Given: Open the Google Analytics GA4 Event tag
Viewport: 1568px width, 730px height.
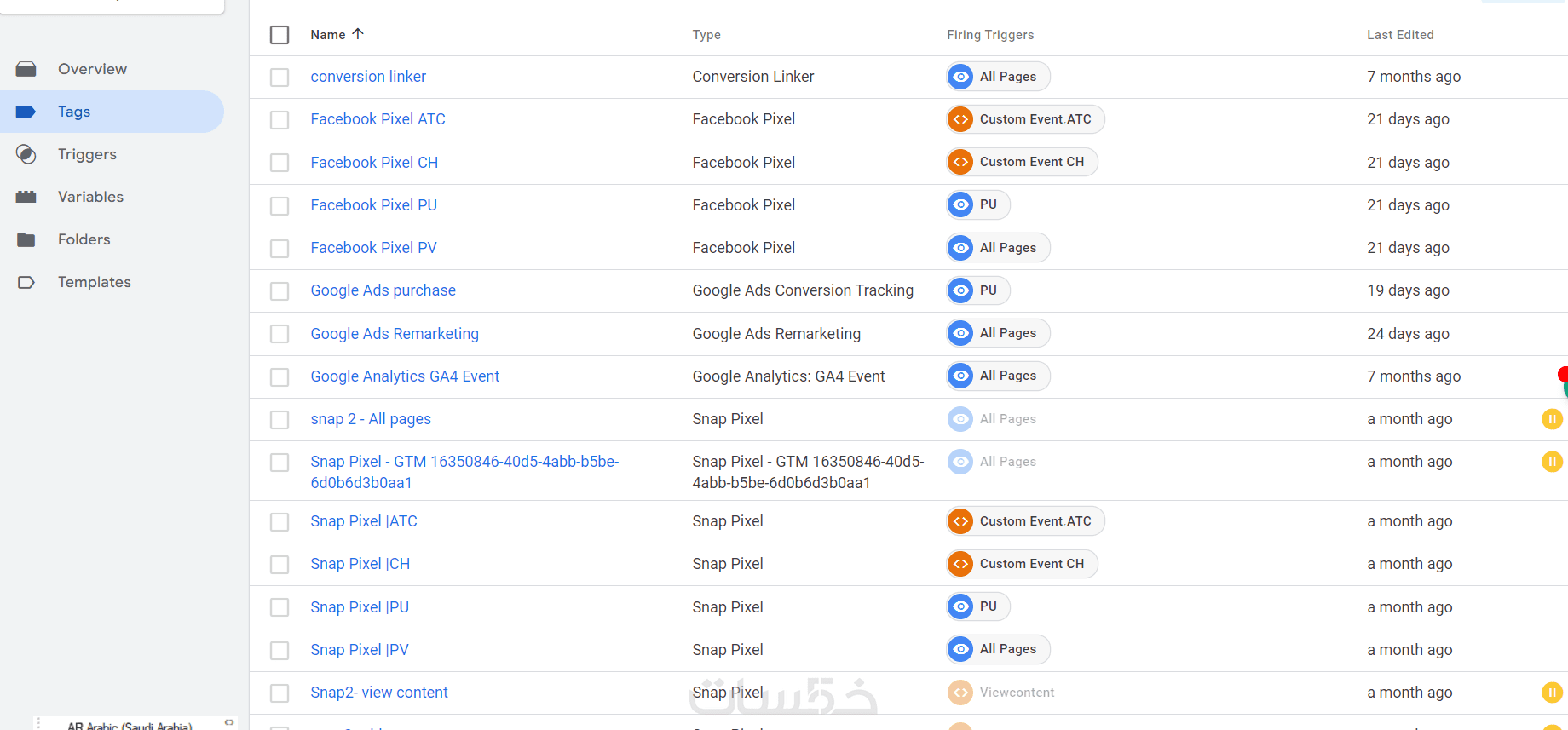Looking at the screenshot, I should (x=405, y=376).
